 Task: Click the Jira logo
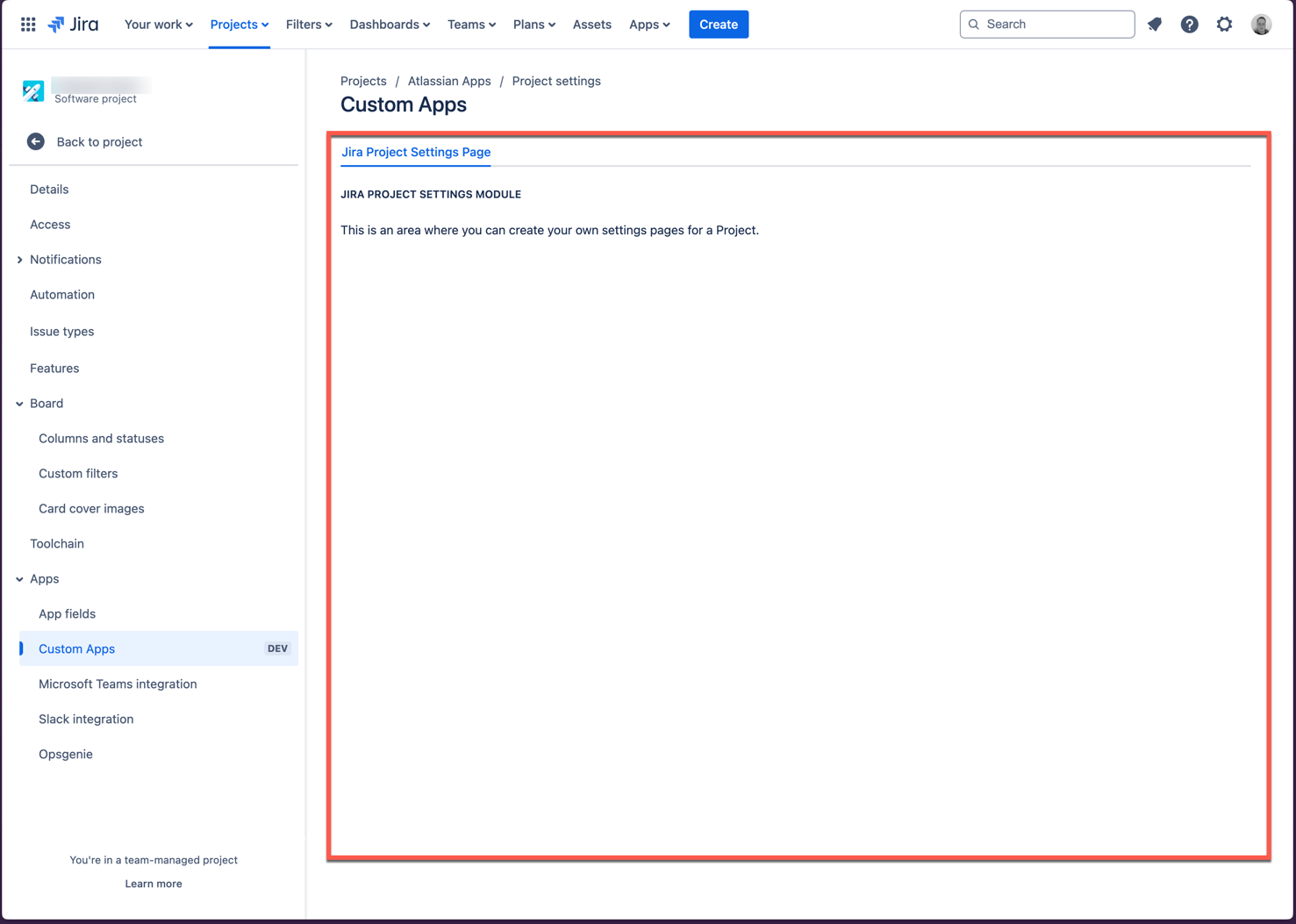point(73,25)
